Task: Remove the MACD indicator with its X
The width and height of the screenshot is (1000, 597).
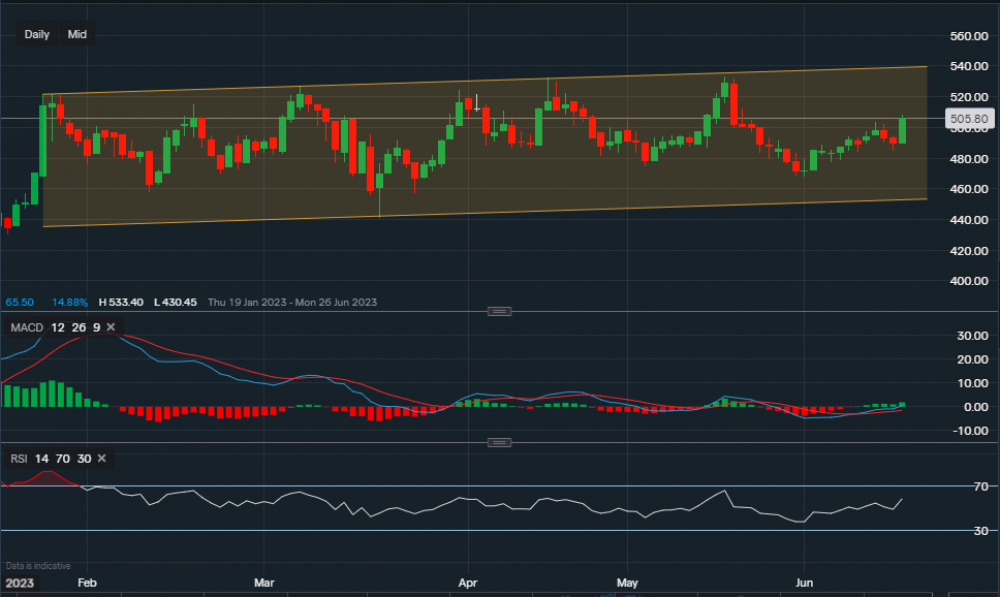Action: pyautogui.click(x=110, y=328)
